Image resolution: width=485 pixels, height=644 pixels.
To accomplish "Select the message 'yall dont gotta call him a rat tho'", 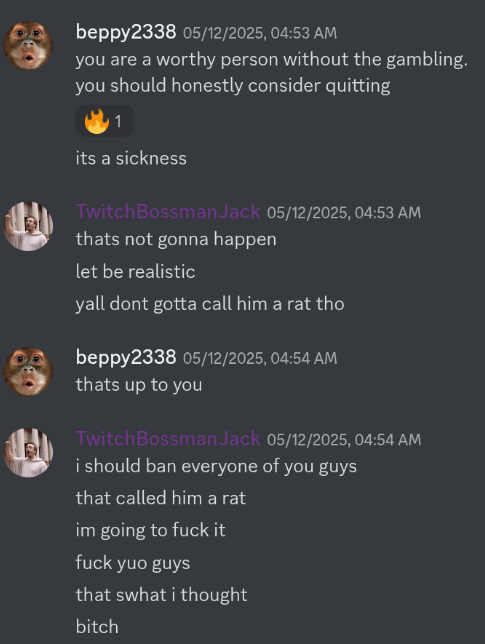I will point(210,304).
